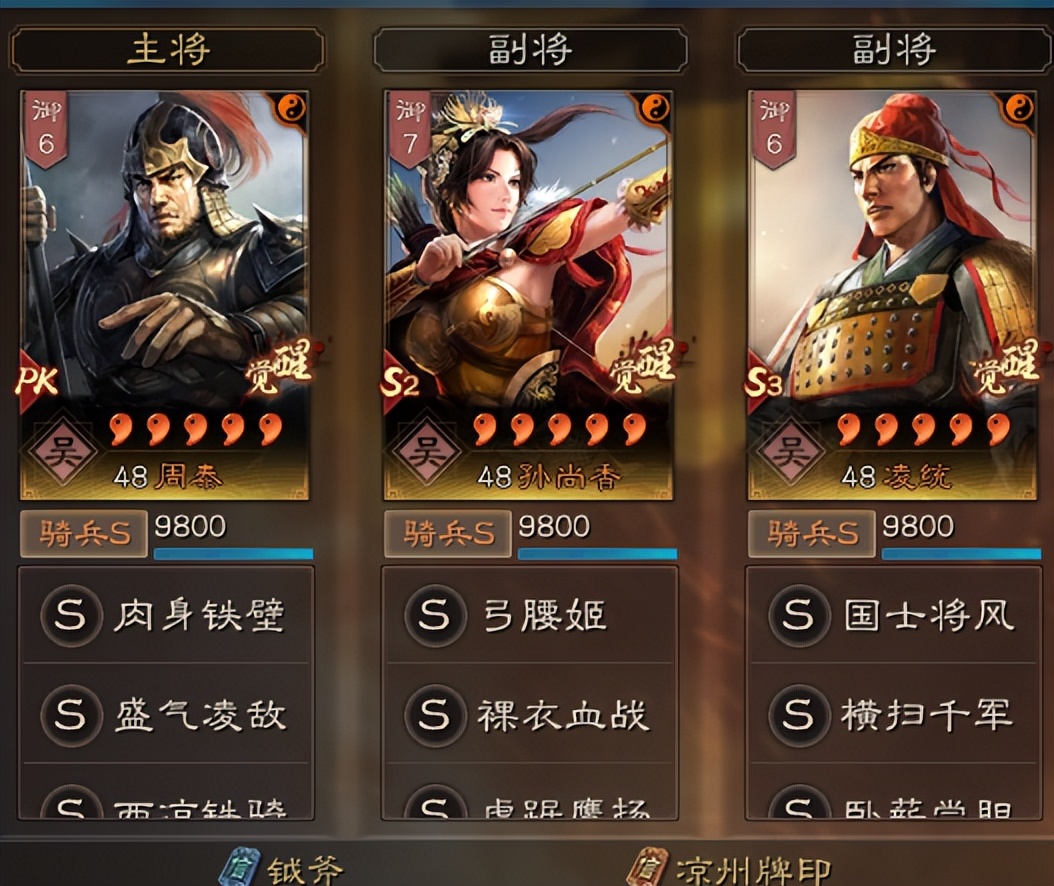This screenshot has width=1054, height=886.
Task: Tap the yin-yang icon on 周泰's card
Action: [x=292, y=108]
